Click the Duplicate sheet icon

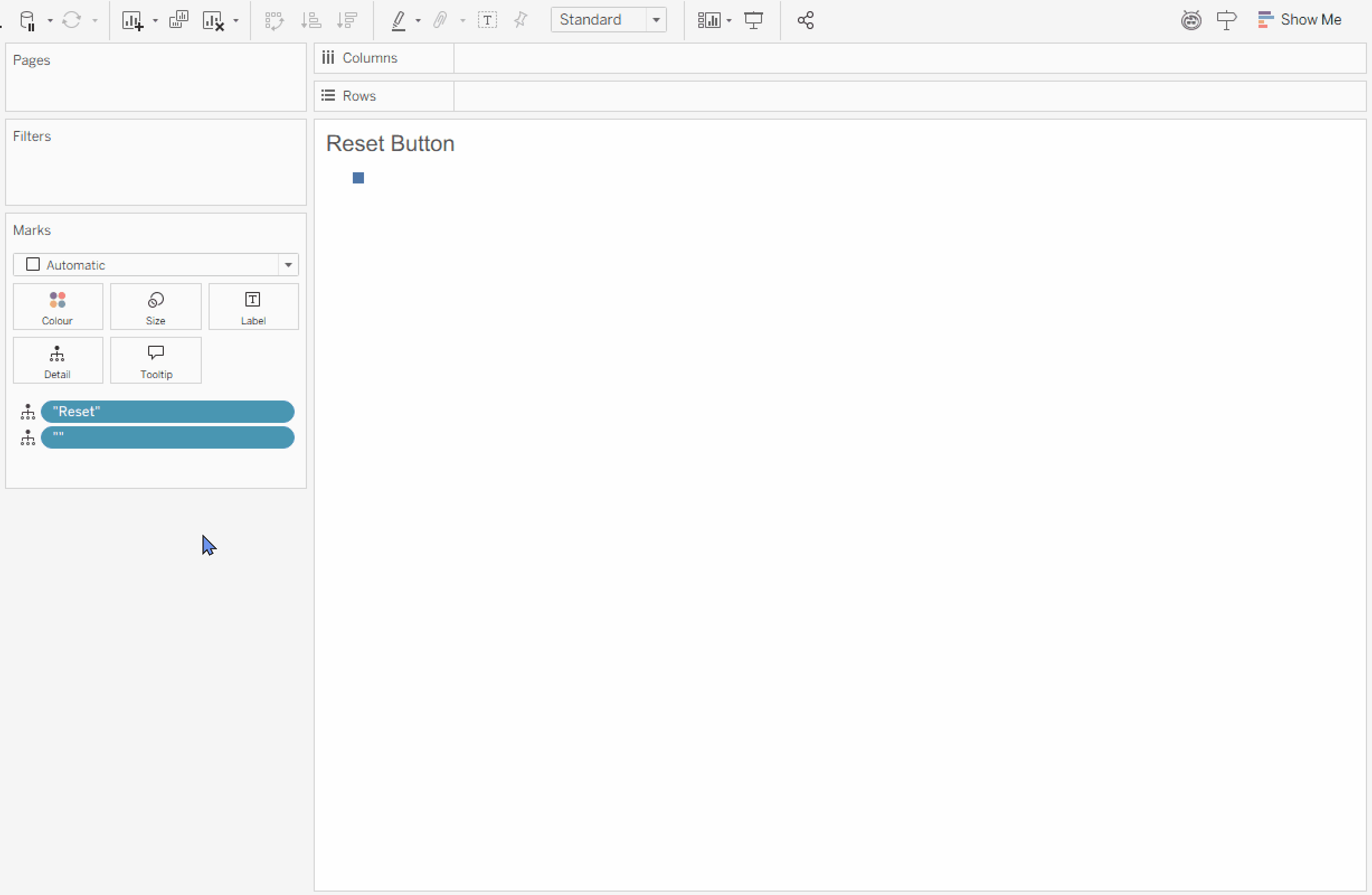point(179,20)
